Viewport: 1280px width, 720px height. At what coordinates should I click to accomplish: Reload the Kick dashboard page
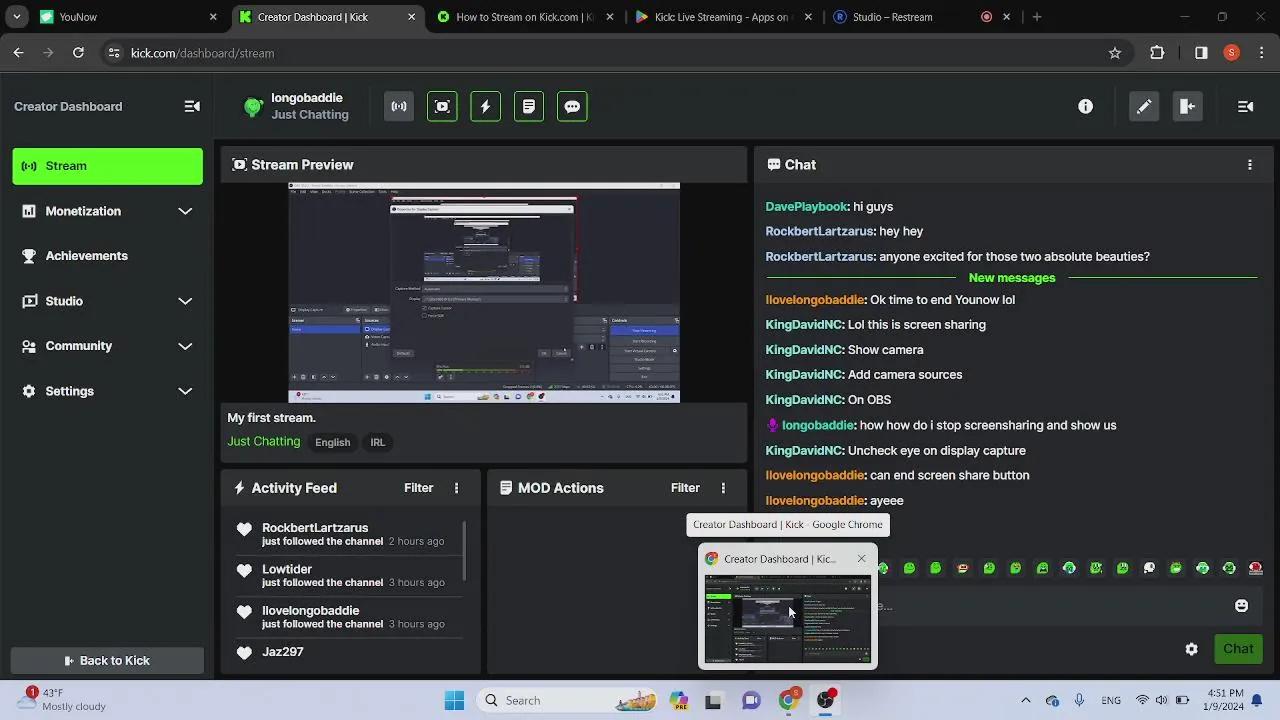tap(78, 53)
